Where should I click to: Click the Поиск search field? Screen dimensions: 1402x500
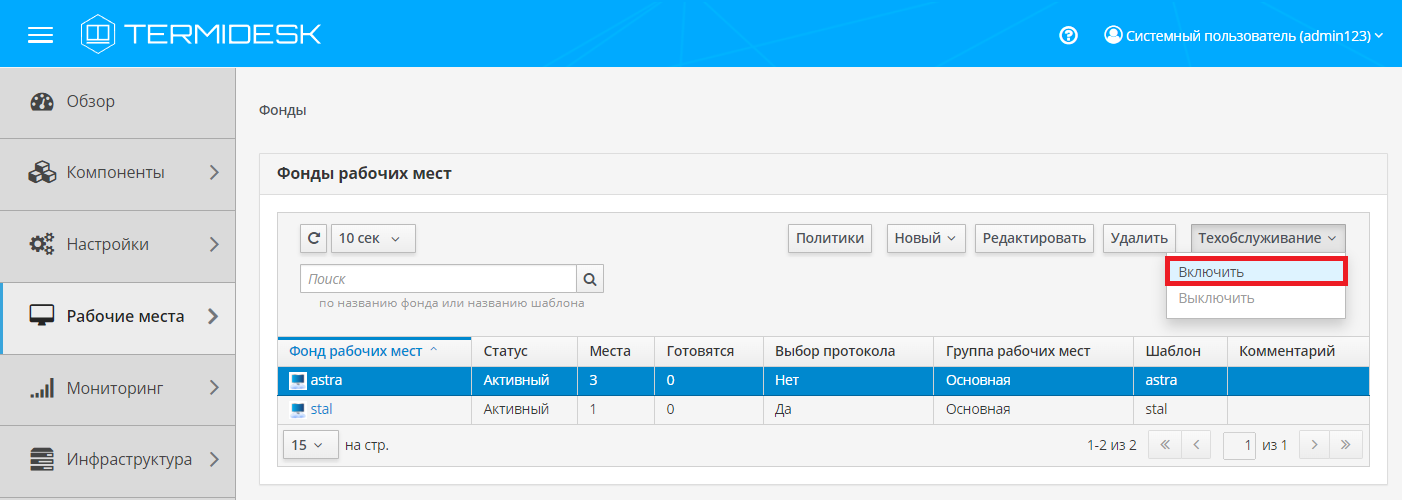tap(438, 279)
